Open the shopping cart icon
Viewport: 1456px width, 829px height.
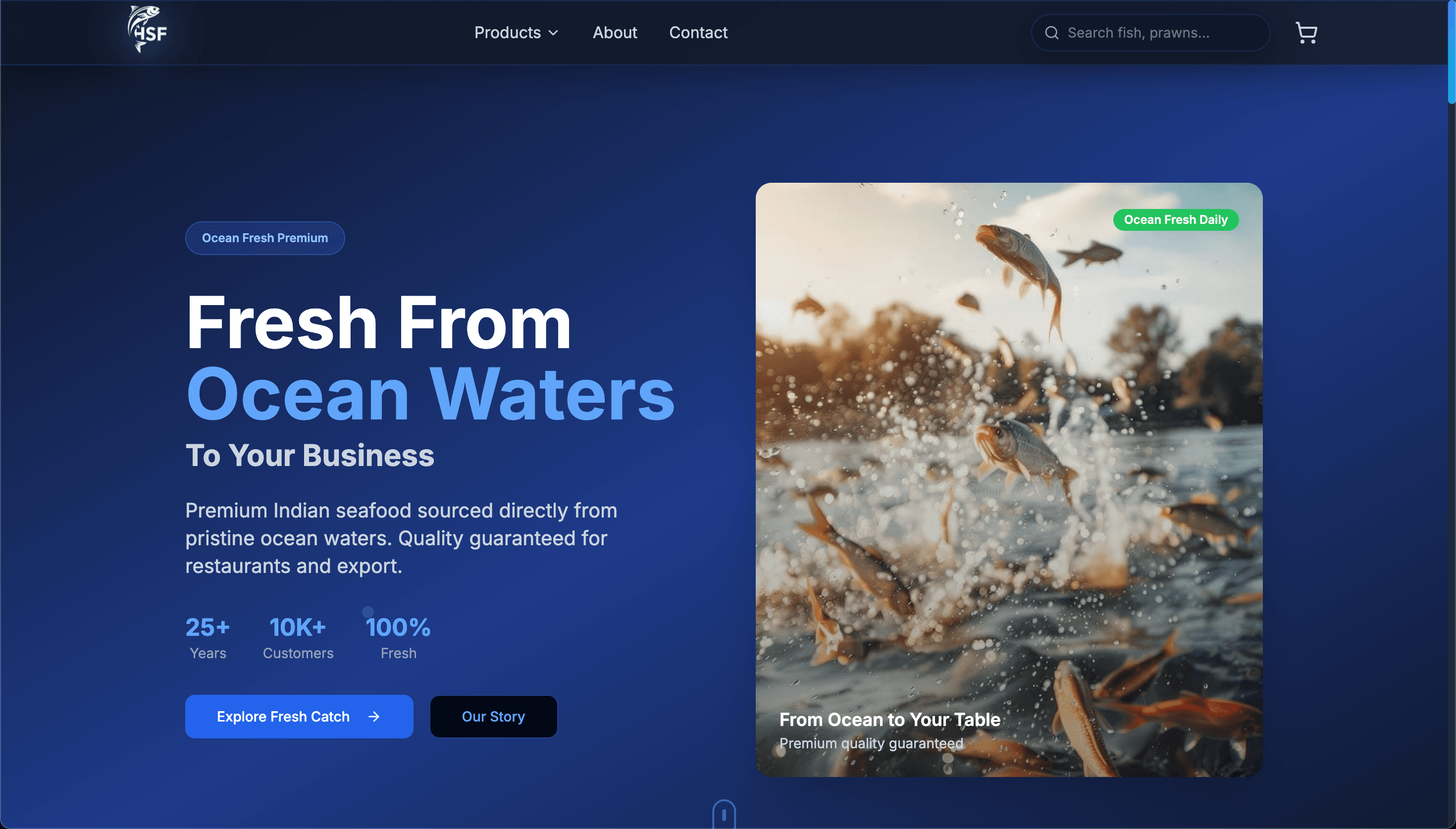tap(1306, 33)
